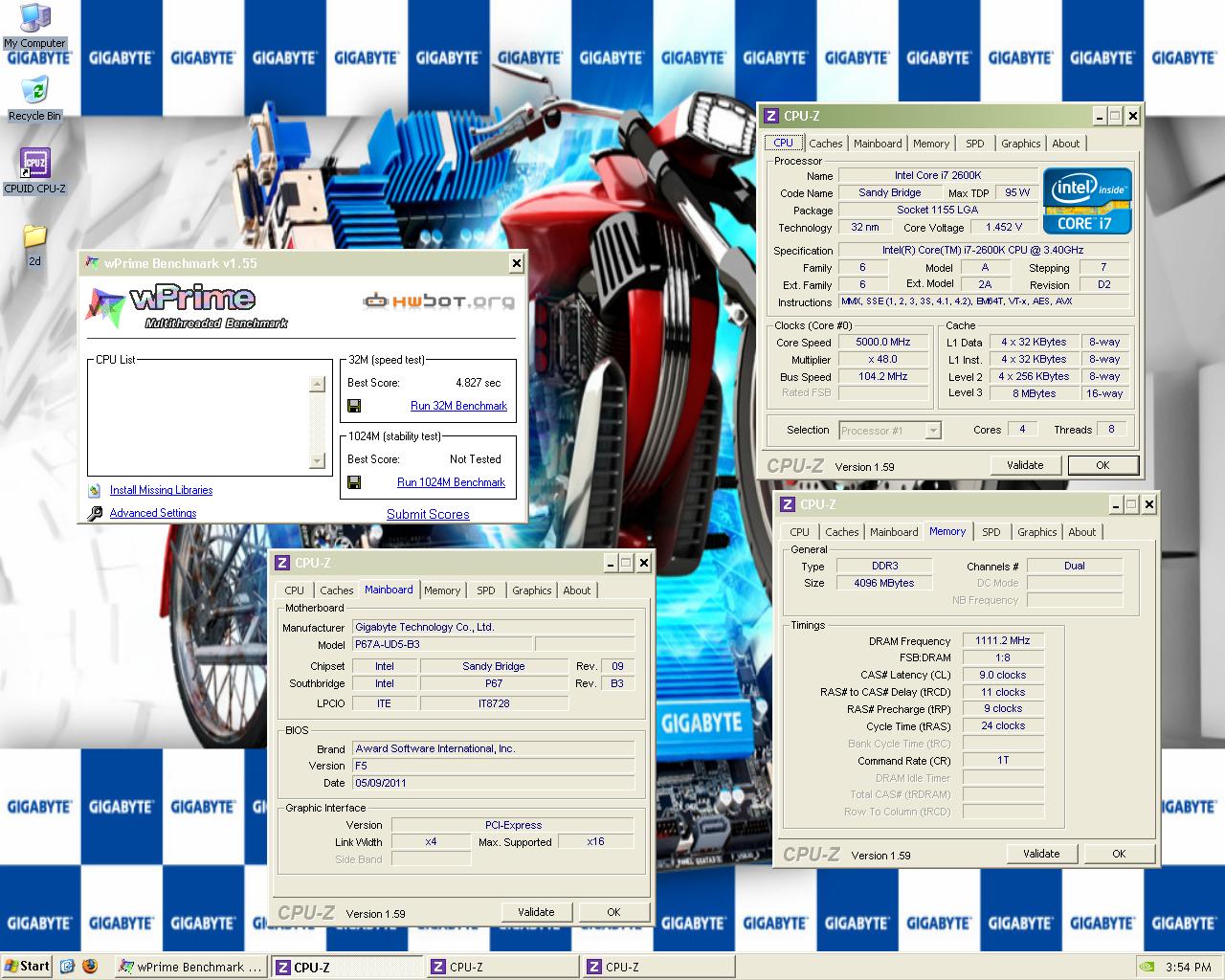This screenshot has height=980, width=1225.
Task: Select the first CPU-Z taskbar button
Action: (346, 967)
